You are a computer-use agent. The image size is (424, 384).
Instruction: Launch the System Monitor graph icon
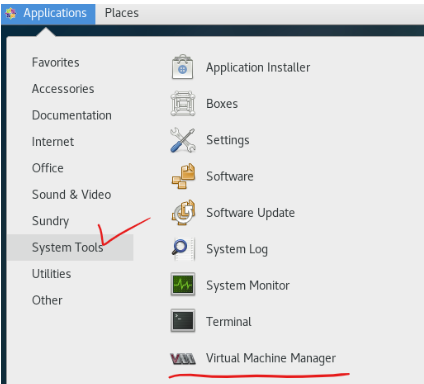click(183, 285)
